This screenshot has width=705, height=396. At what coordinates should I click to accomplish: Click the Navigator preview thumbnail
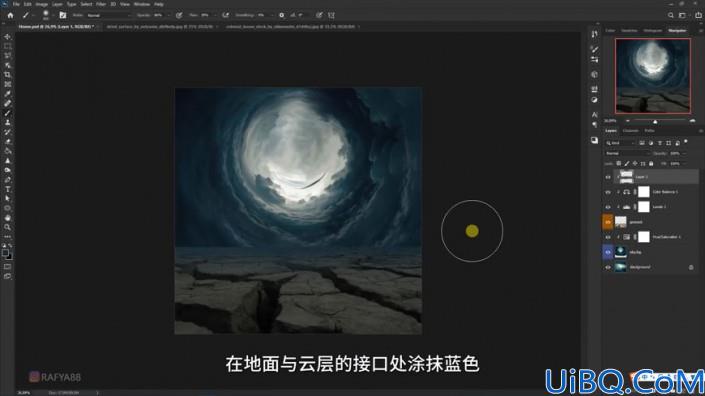[x=653, y=76]
